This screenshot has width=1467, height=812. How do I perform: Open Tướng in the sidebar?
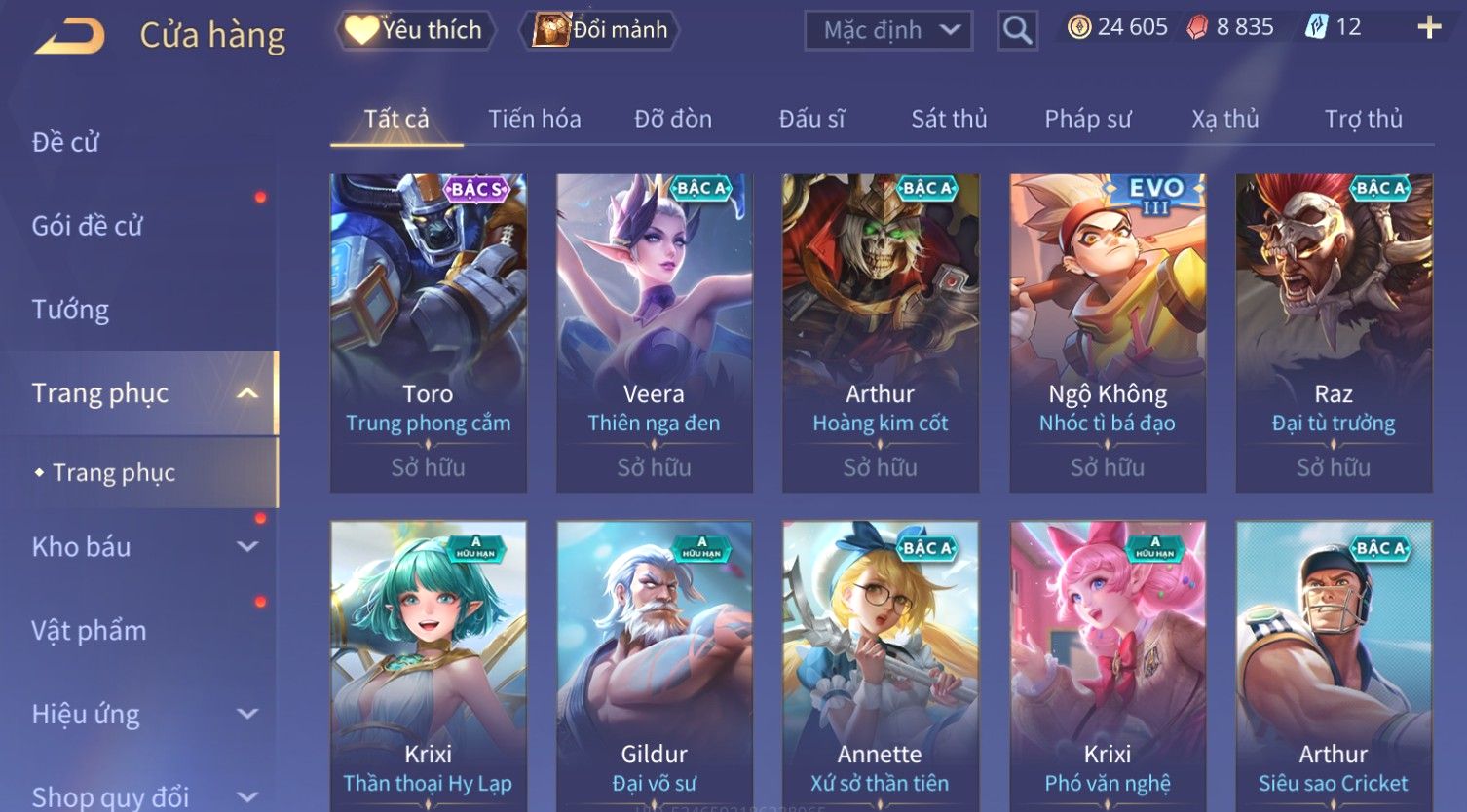click(x=70, y=310)
